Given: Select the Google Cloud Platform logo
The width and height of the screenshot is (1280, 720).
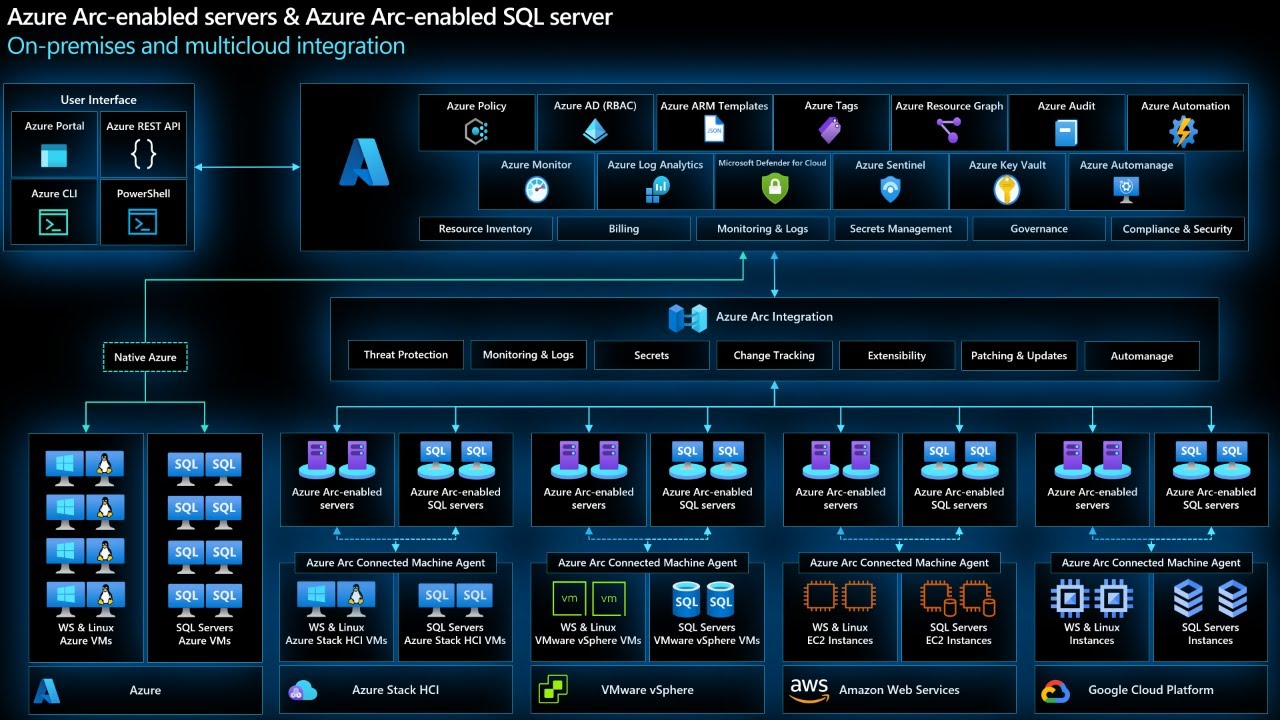Looking at the screenshot, I should click(1056, 690).
